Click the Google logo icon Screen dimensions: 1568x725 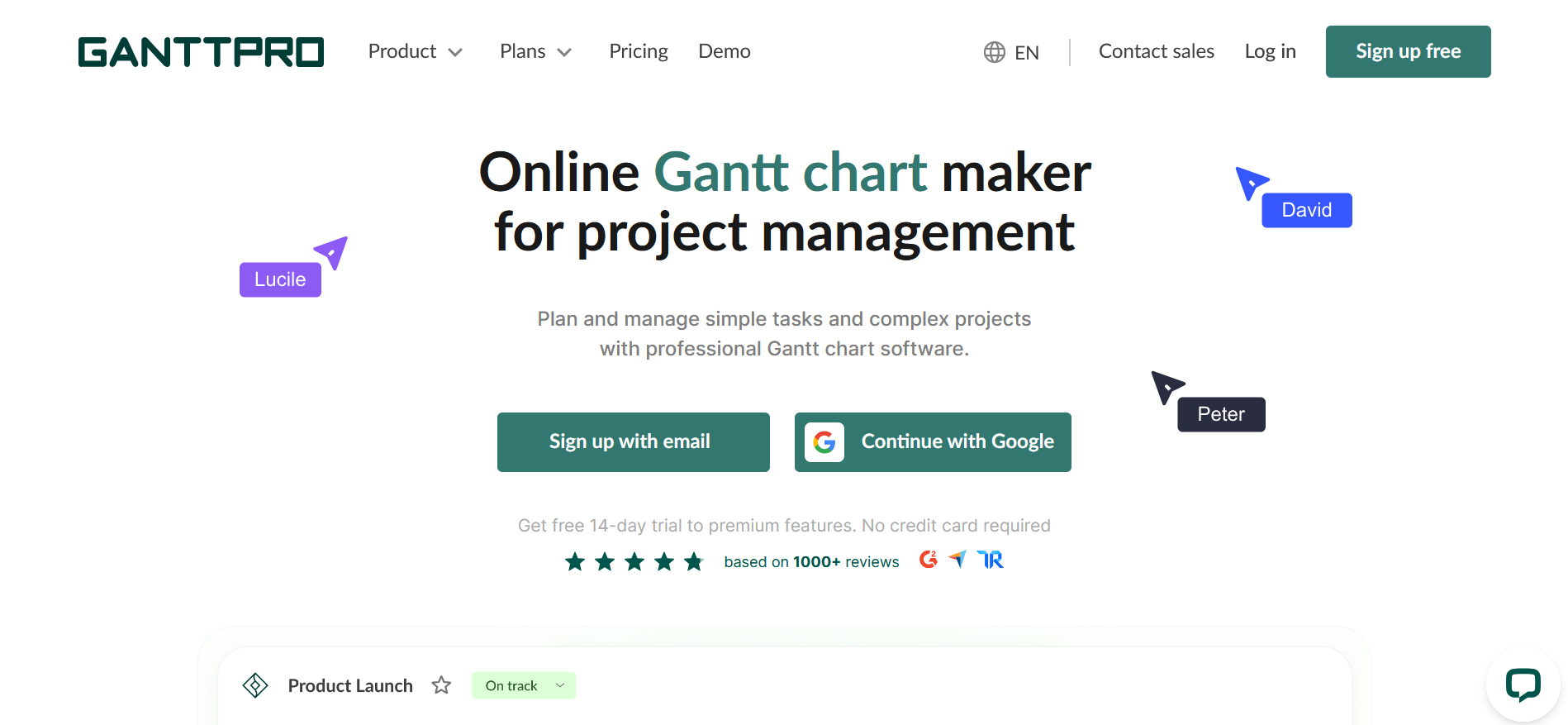(x=824, y=442)
